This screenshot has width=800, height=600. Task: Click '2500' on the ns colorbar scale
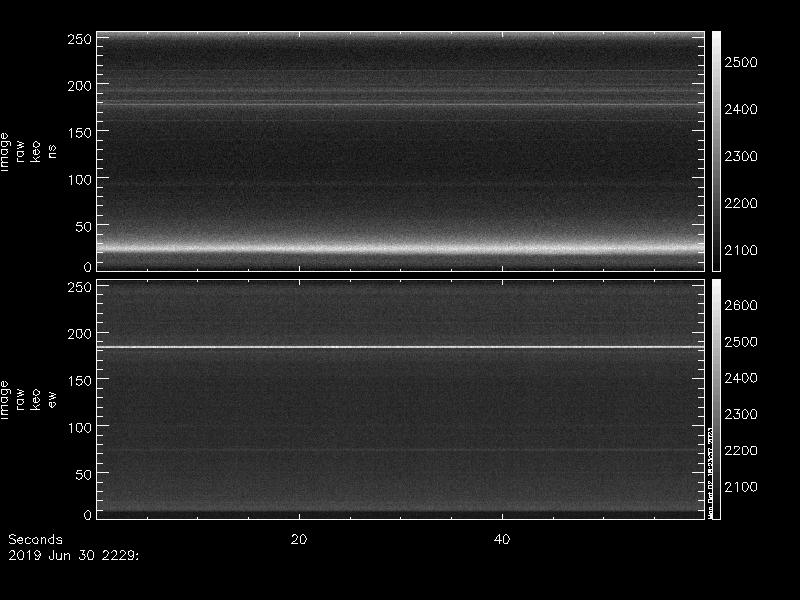[x=741, y=62]
